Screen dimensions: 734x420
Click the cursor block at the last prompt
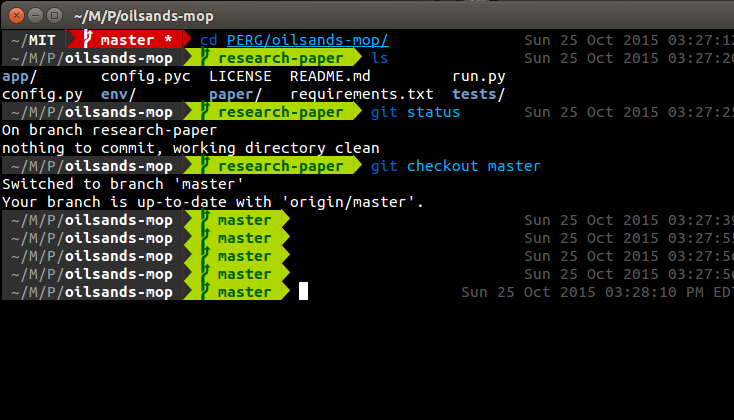(303, 291)
